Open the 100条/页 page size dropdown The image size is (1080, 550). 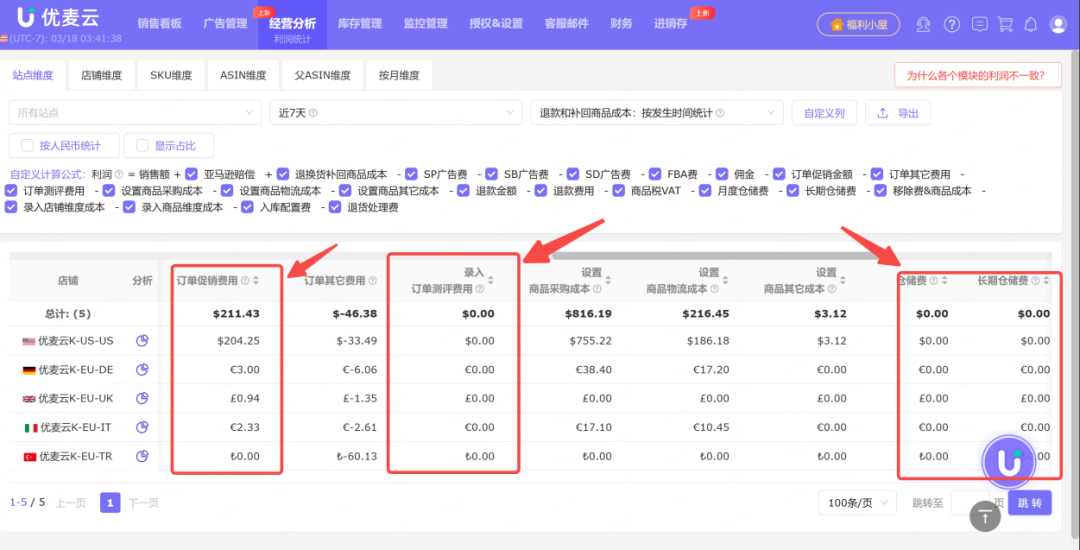pos(858,503)
